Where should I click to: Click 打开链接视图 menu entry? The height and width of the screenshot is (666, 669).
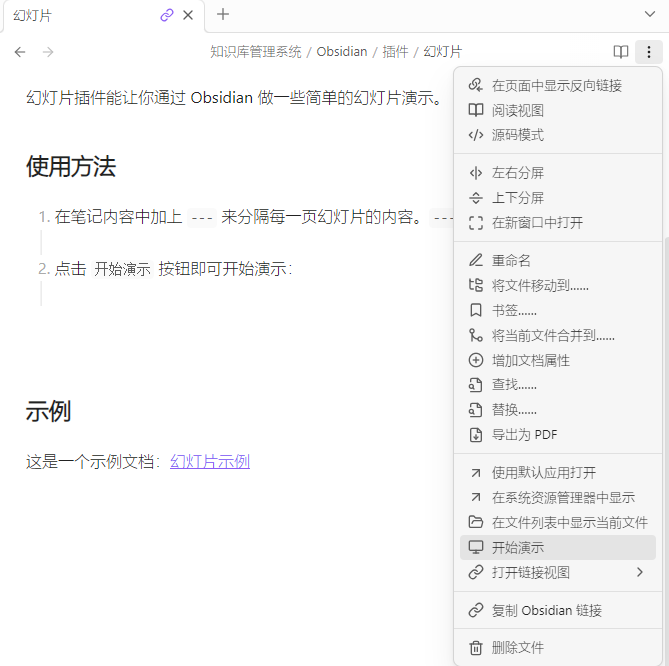558,572
